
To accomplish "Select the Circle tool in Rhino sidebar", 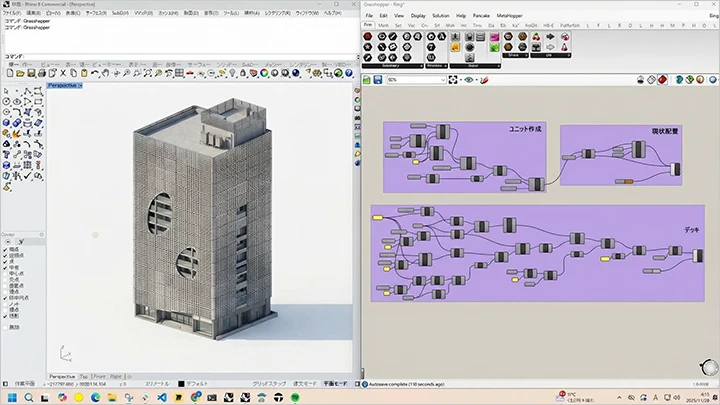I will 6,101.
